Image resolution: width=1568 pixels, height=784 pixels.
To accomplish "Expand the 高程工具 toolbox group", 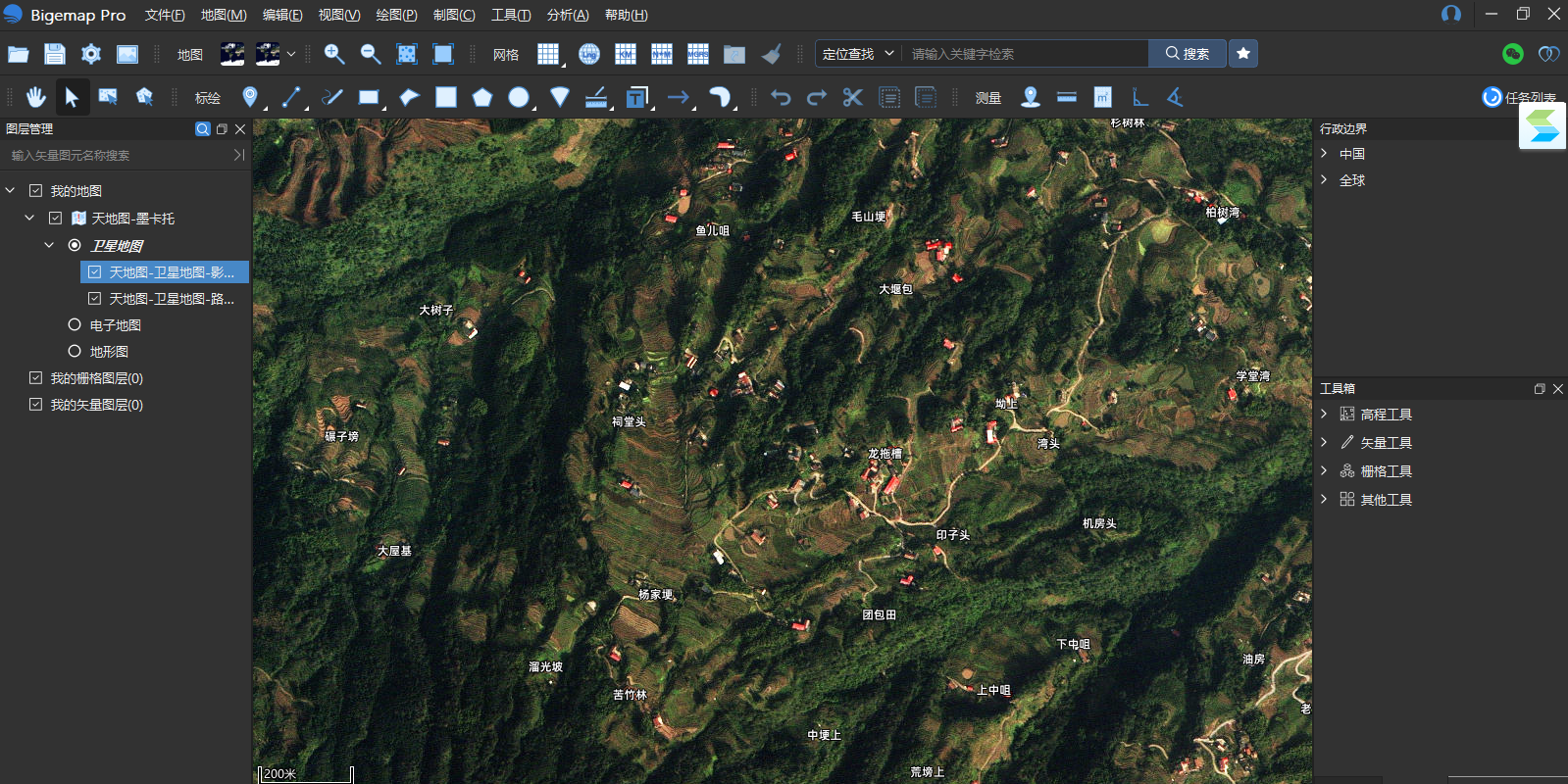I will (1324, 415).
